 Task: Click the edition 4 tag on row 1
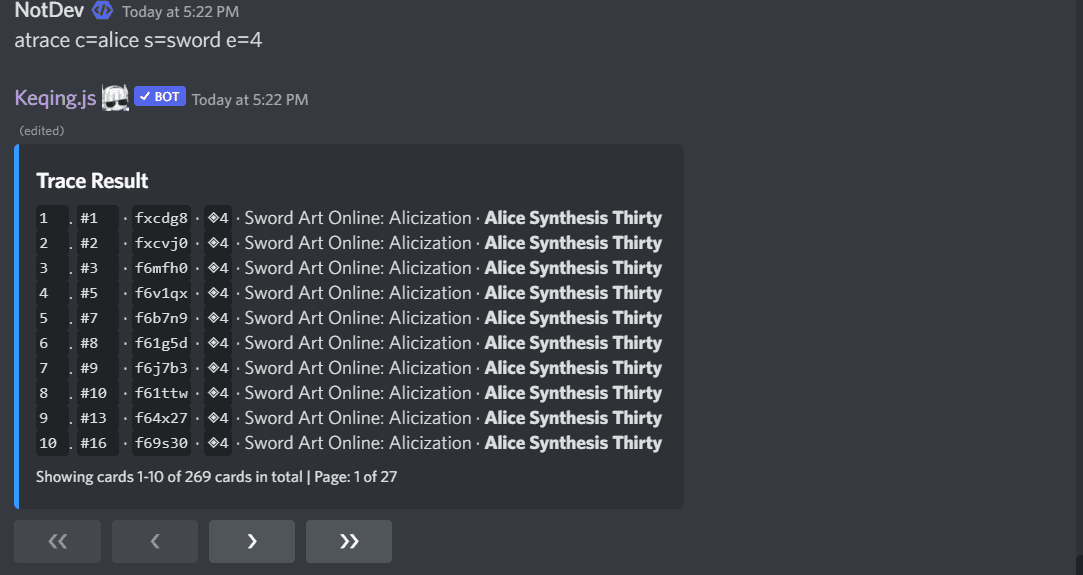coord(218,218)
